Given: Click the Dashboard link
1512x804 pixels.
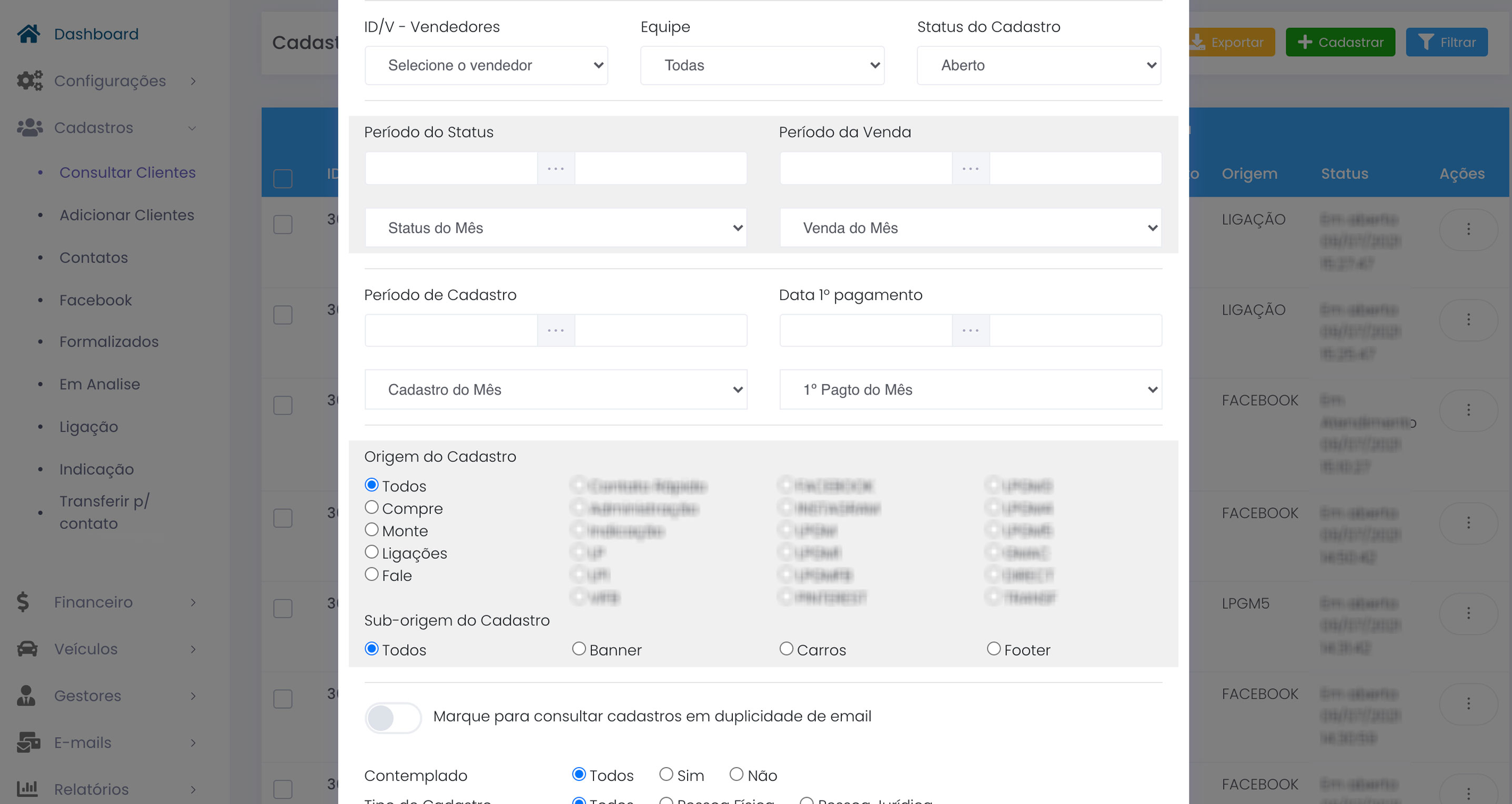Looking at the screenshot, I should pos(96,34).
